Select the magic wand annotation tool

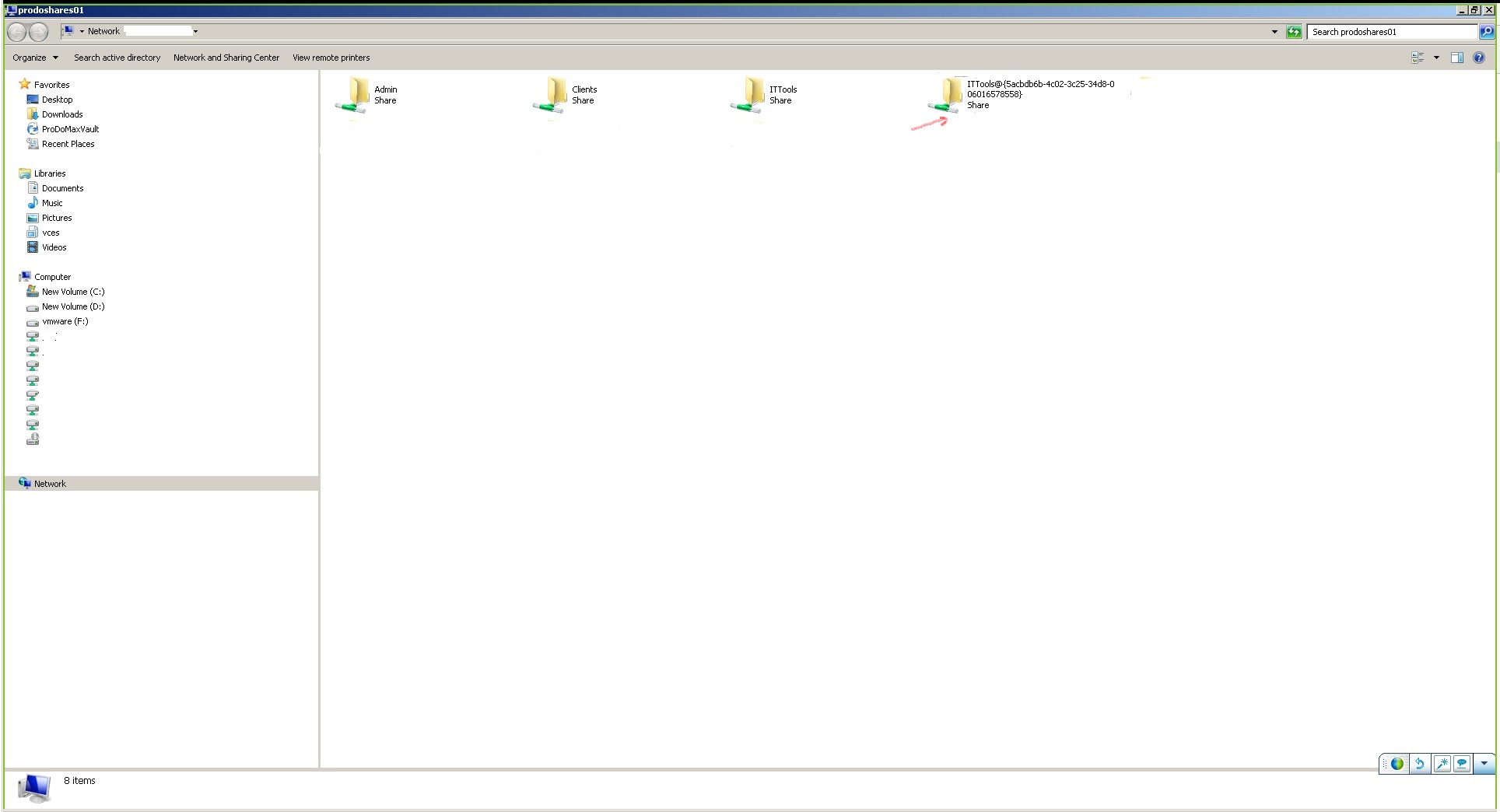coord(1442,764)
